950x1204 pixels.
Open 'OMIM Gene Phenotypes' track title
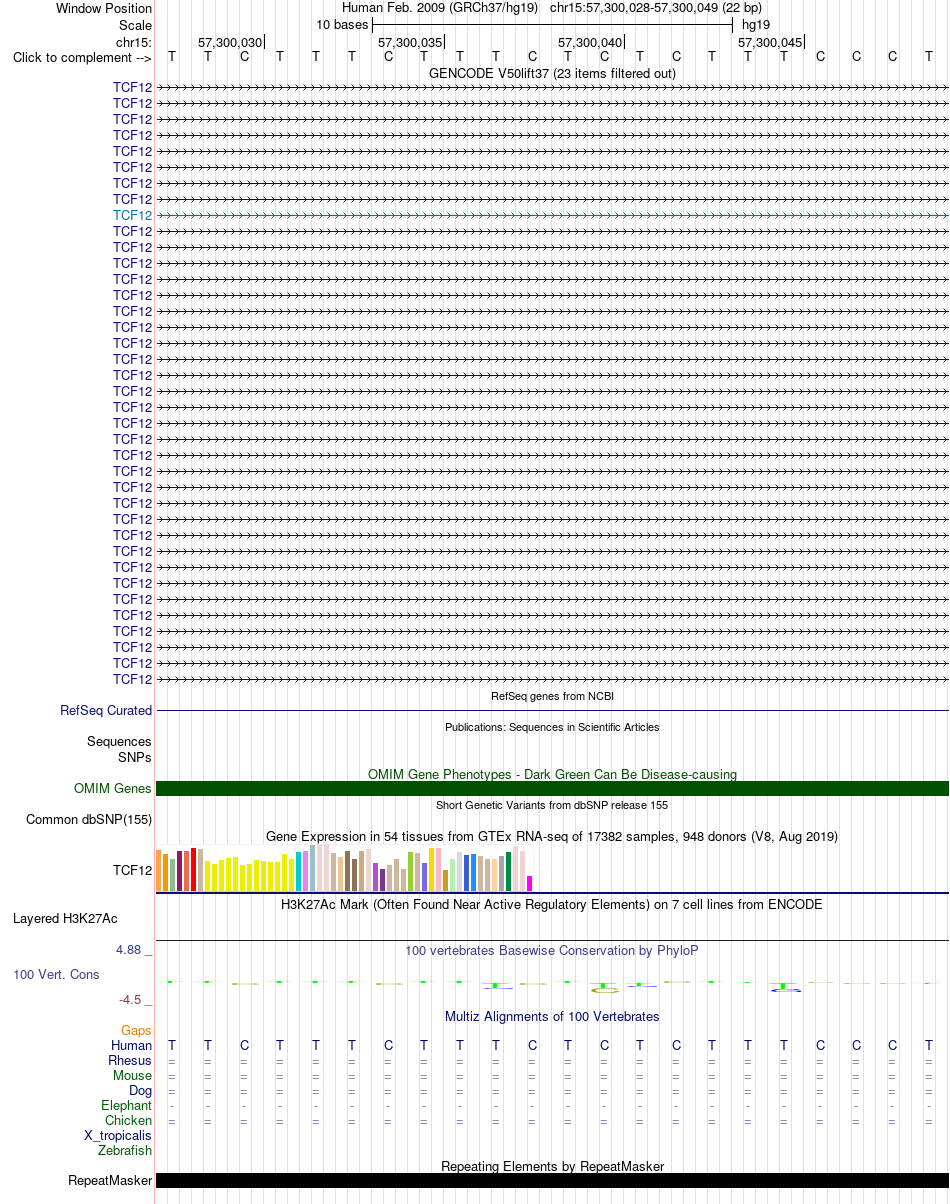[x=552, y=774]
